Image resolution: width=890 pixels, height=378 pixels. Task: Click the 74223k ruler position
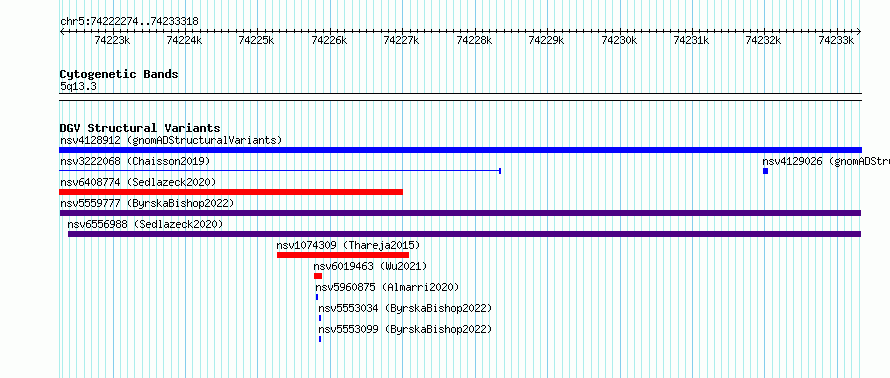coord(112,40)
